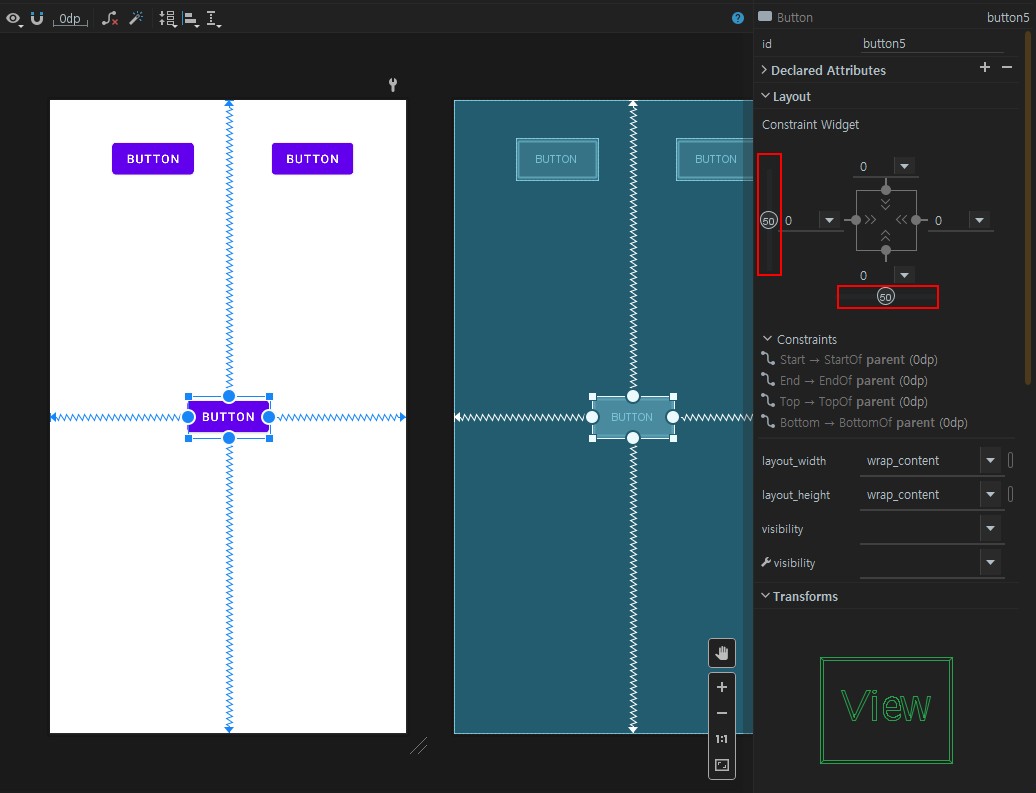The height and width of the screenshot is (793, 1036).
Task: Click the vertical bias slider knob showing 50
Action: pos(768,221)
